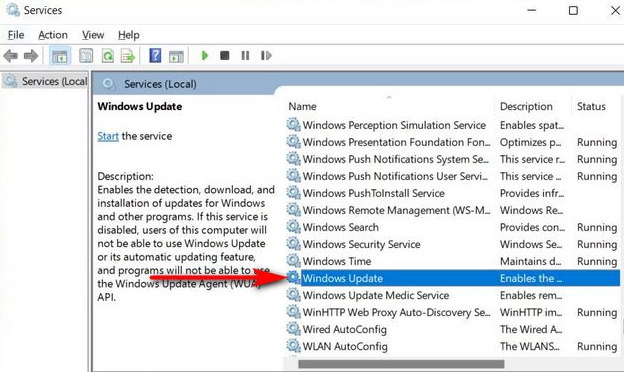
Task: Click the horizontal scrollbar thumb
Action: click(401, 364)
